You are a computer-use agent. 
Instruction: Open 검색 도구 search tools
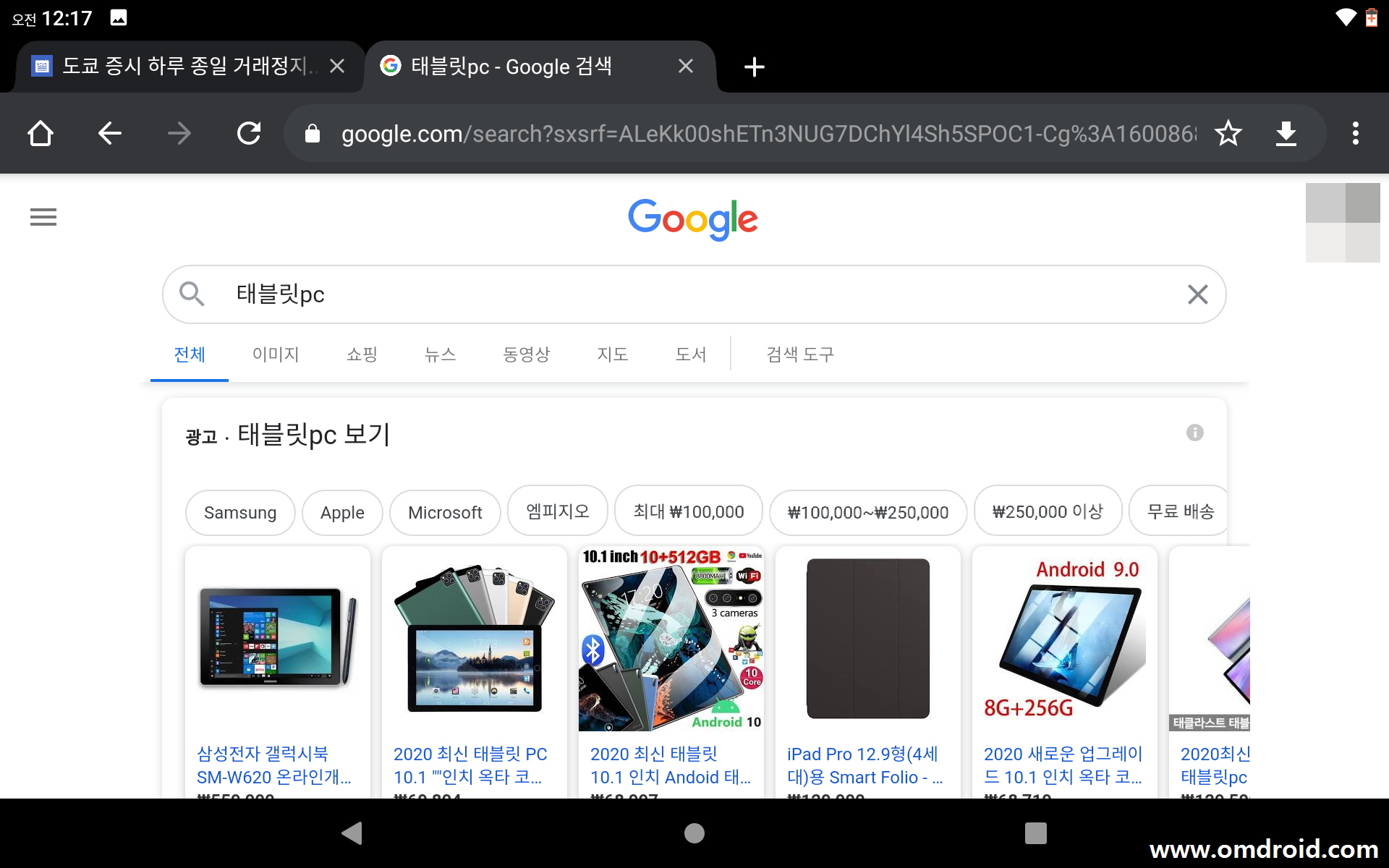[800, 354]
